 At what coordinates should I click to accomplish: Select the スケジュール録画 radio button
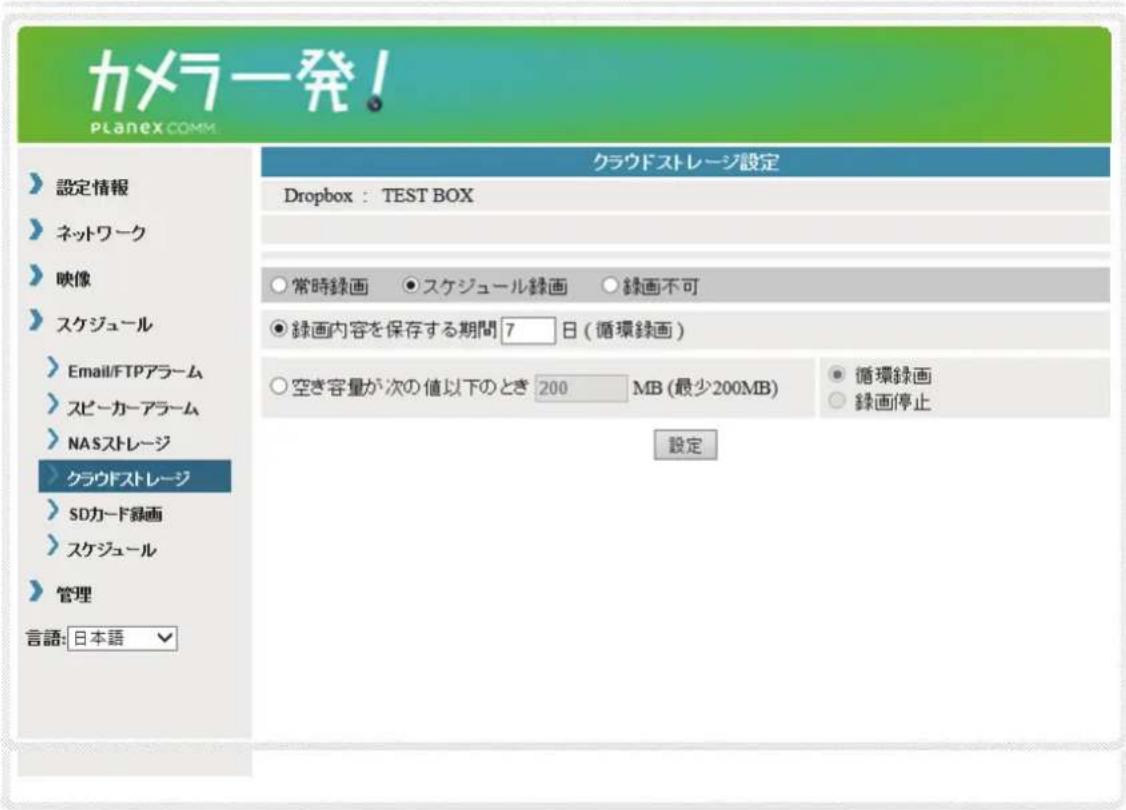coord(410,285)
